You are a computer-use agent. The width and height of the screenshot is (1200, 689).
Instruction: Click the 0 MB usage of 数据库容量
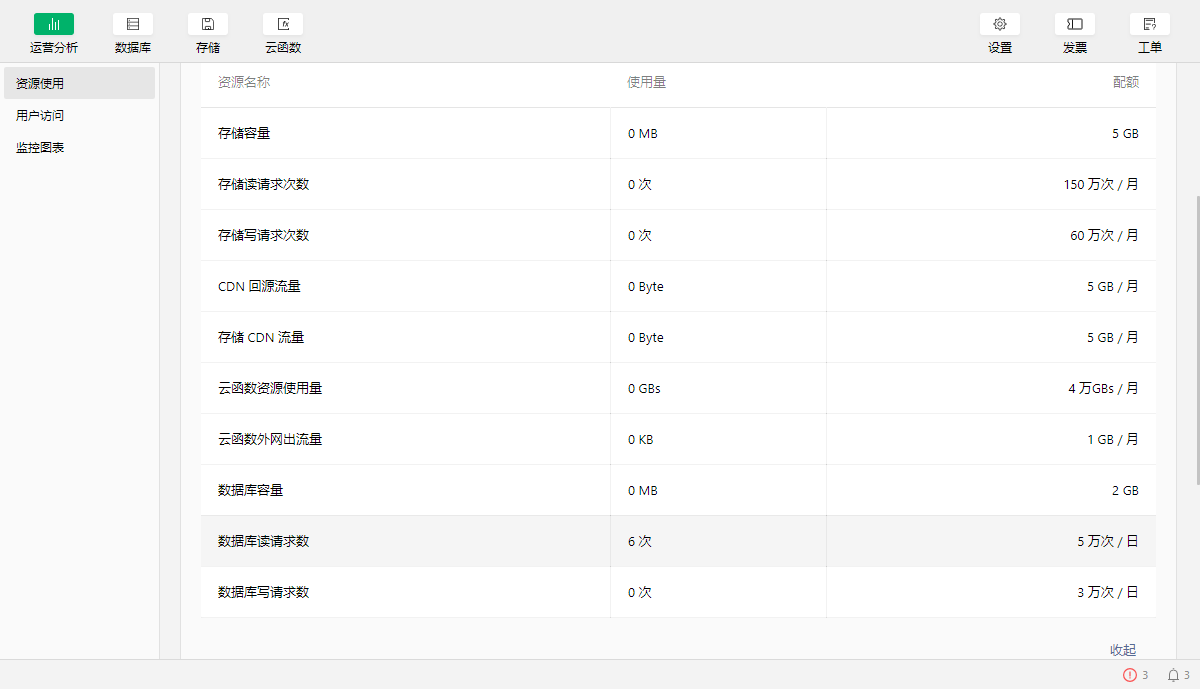pos(643,490)
